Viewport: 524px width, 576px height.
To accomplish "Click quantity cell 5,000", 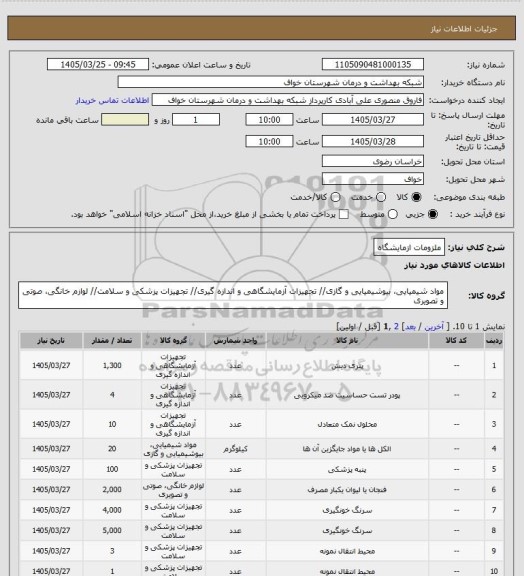I will (112, 531).
